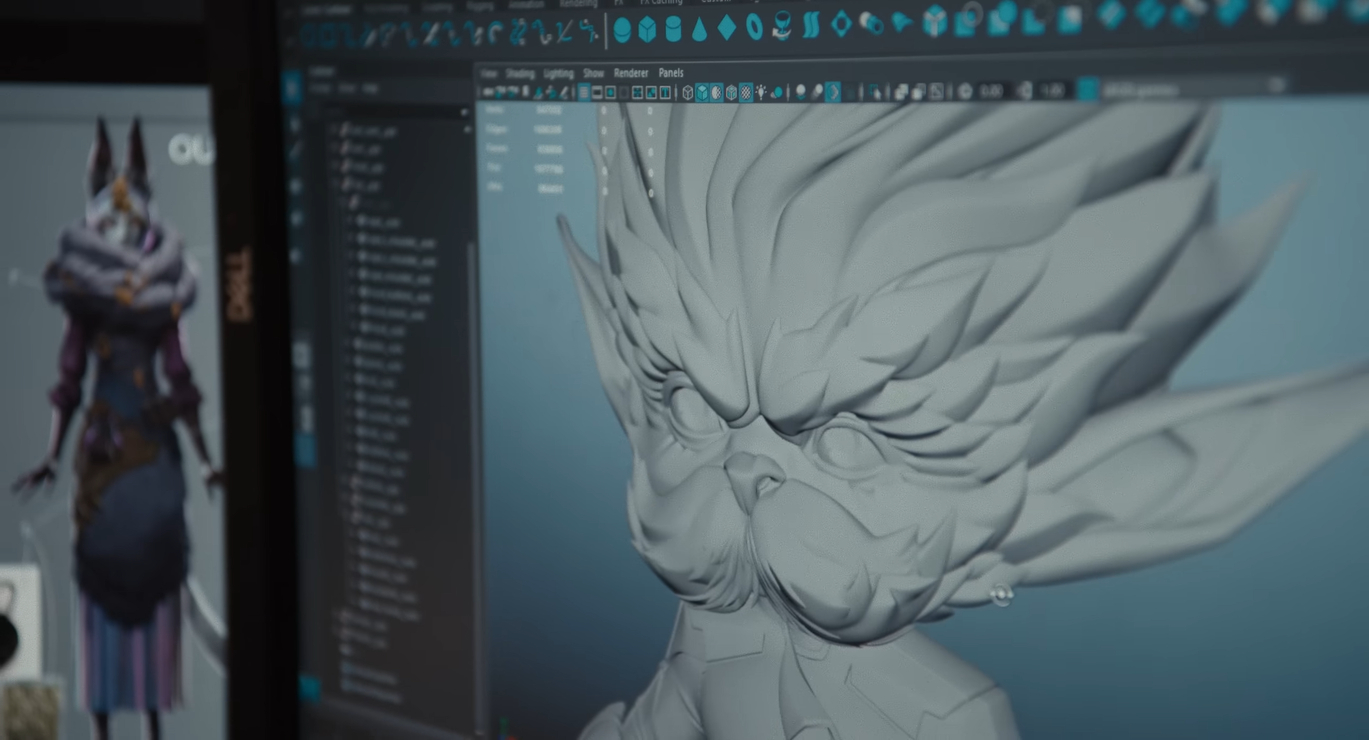Toggle the viewport grid display
The width and height of the screenshot is (1369, 740).
(x=584, y=93)
